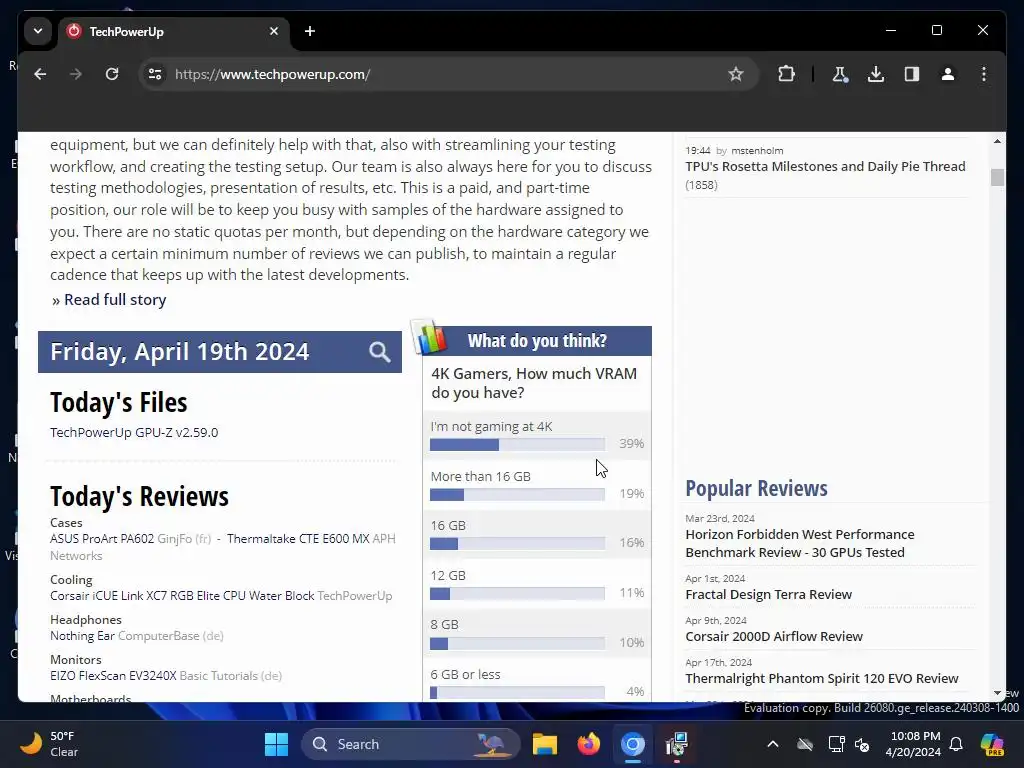
Task: Click the 39% poll result bar
Action: point(517,445)
